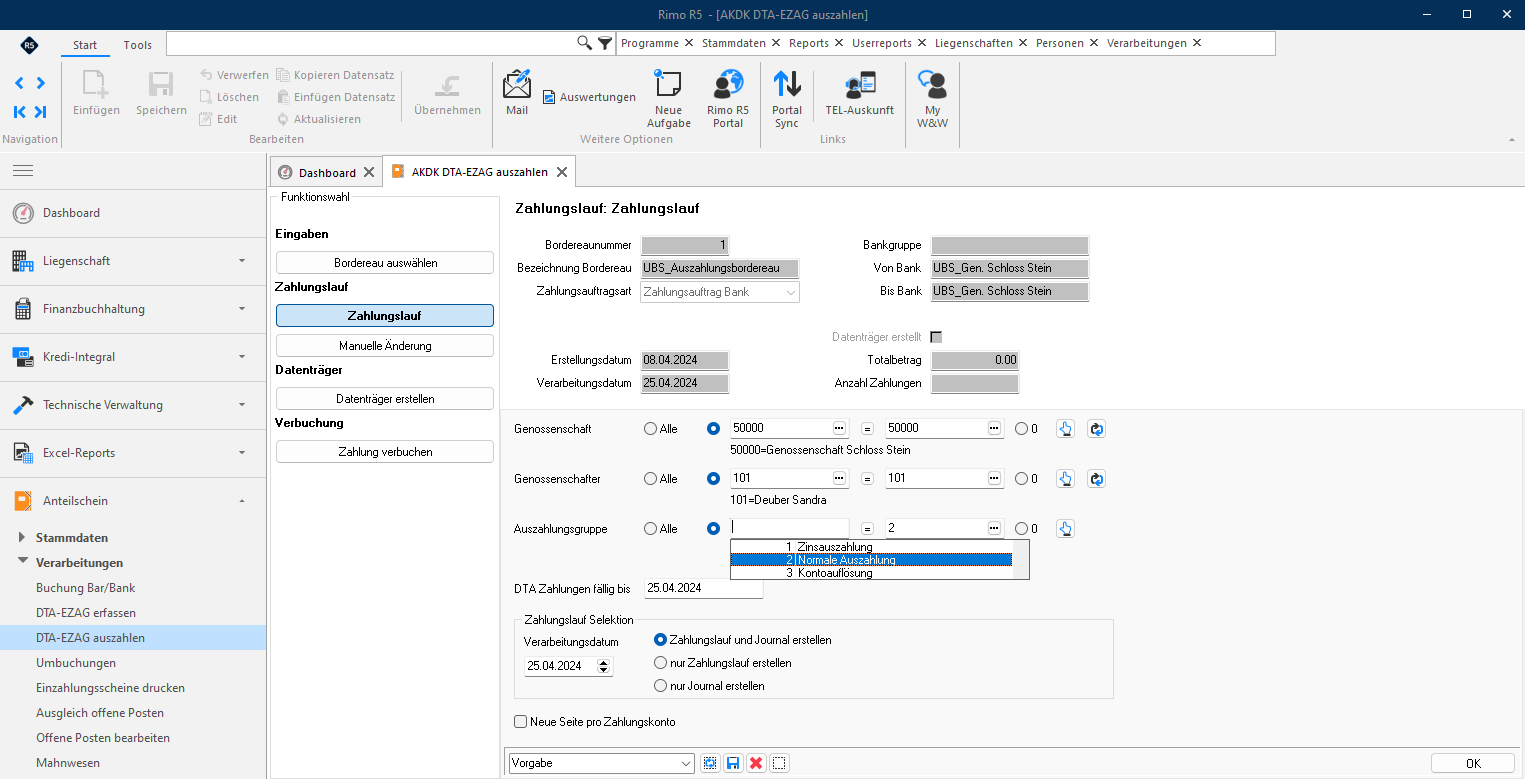
Task: Start Portal Sync
Action: point(787,98)
